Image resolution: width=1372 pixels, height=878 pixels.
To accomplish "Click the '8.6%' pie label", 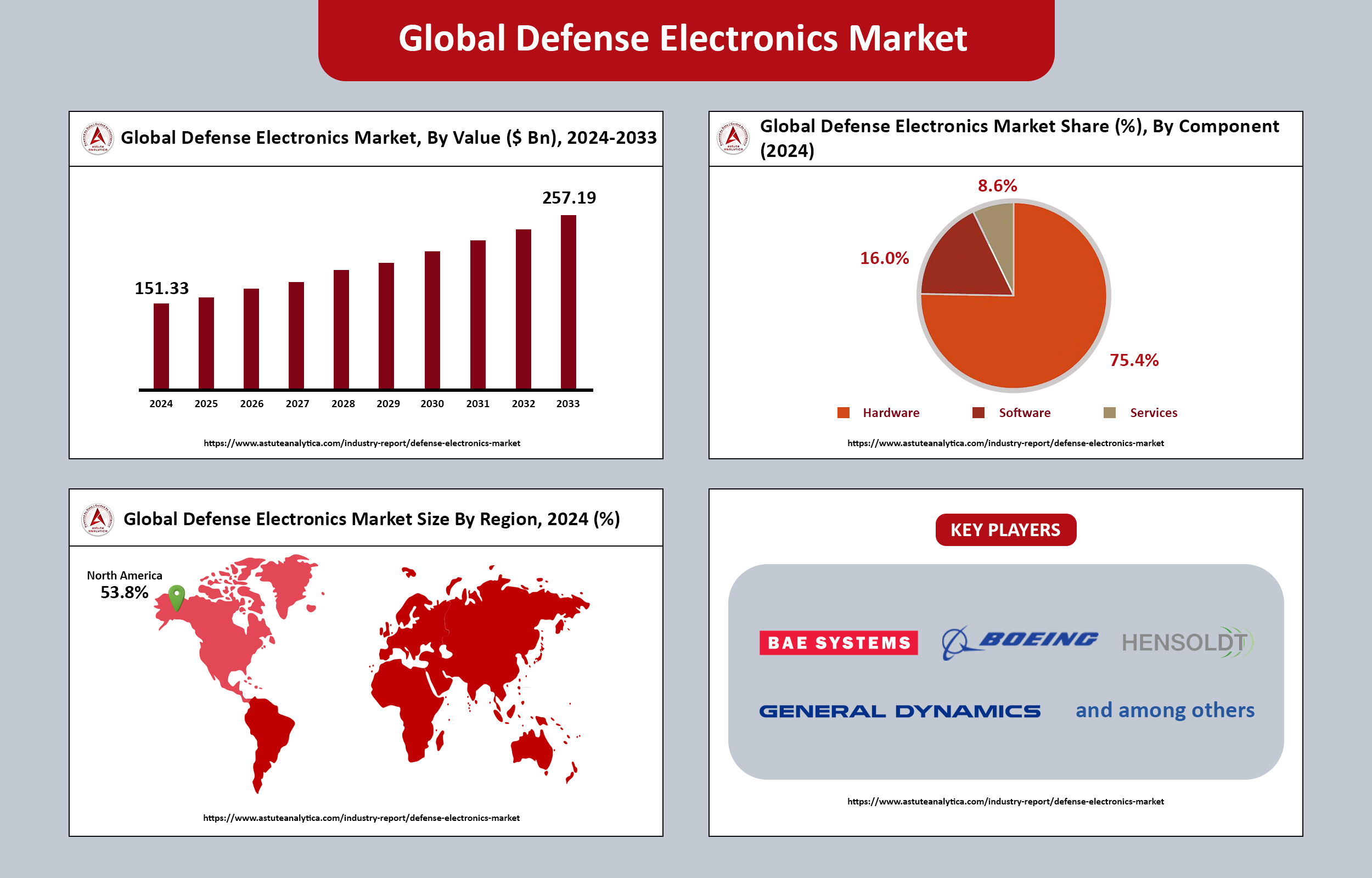I will (998, 186).
